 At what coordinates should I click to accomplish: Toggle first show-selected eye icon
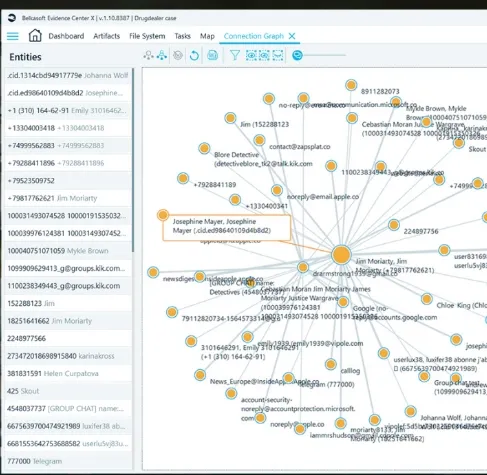[251, 55]
